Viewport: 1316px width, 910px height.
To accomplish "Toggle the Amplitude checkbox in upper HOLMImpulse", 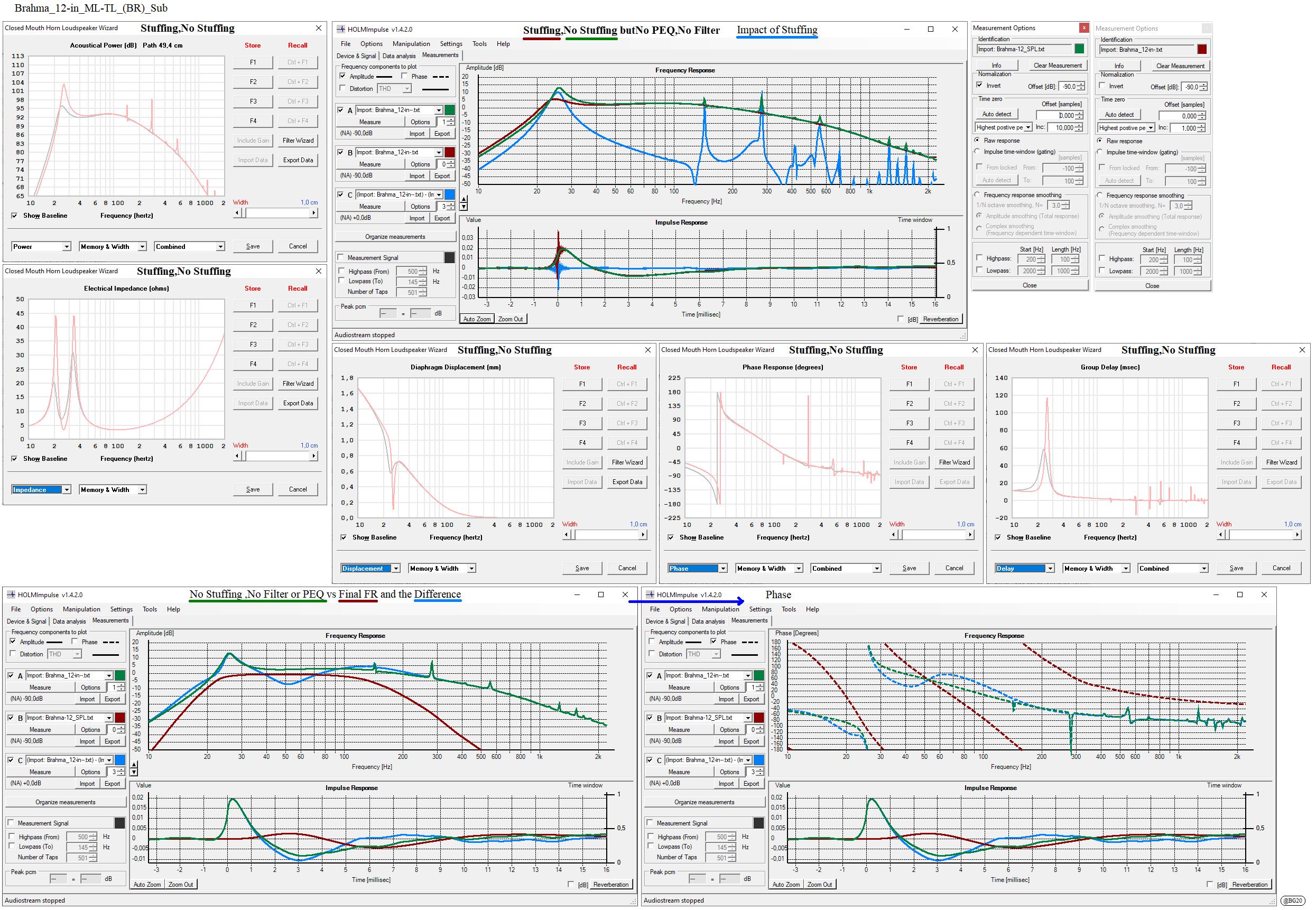I will (342, 76).
